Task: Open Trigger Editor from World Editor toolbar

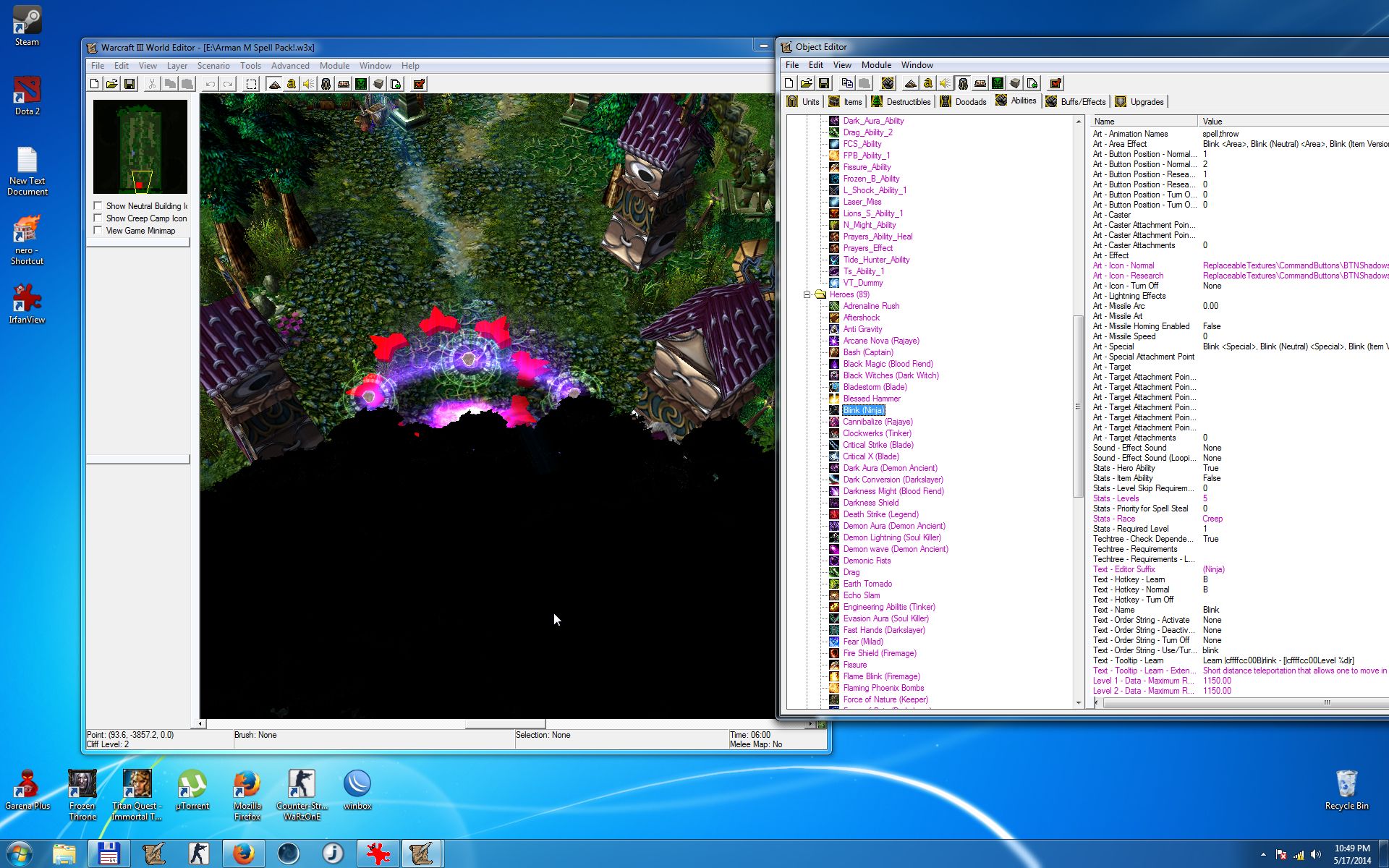Action: (292, 84)
